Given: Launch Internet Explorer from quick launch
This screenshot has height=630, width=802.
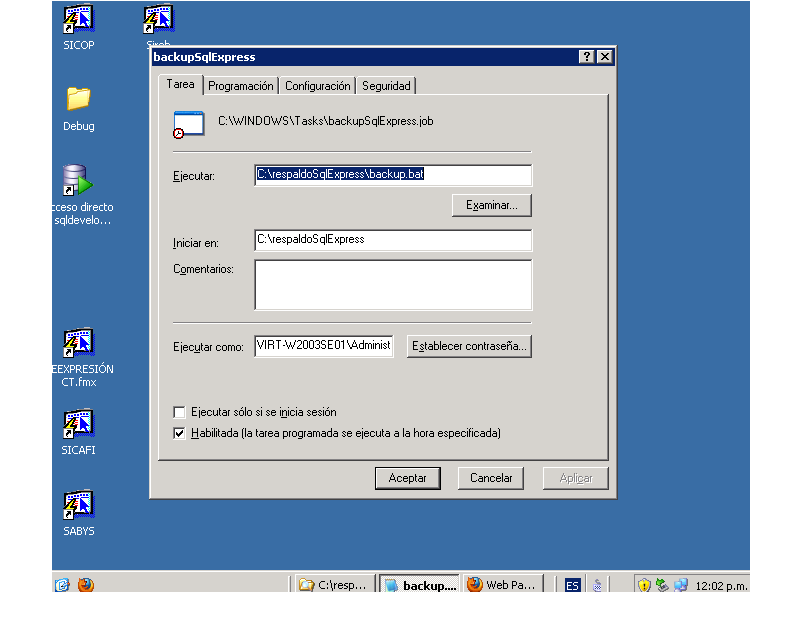Looking at the screenshot, I should pyautogui.click(x=62, y=584).
